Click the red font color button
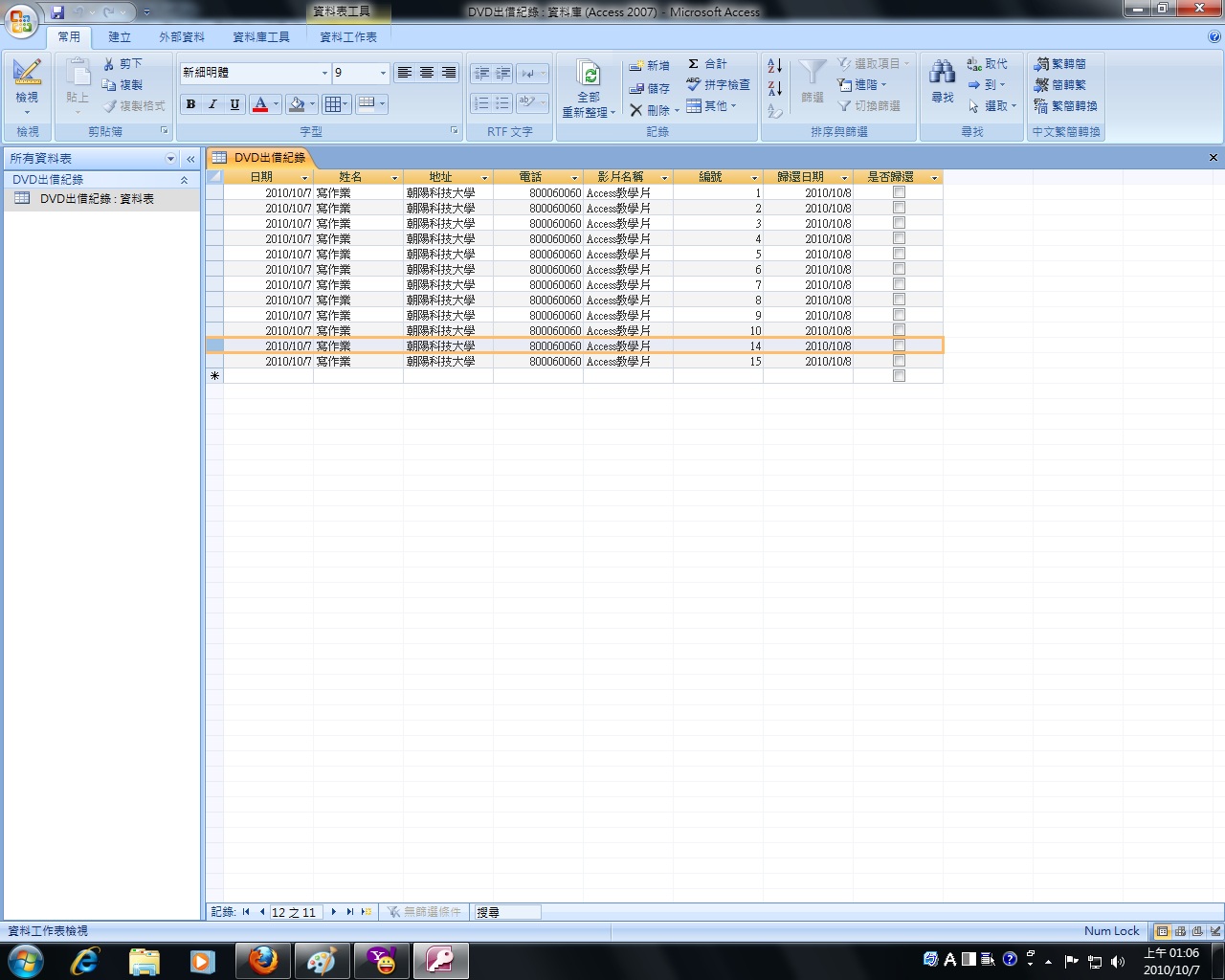Viewport: 1225px width, 980px height. coord(259,104)
